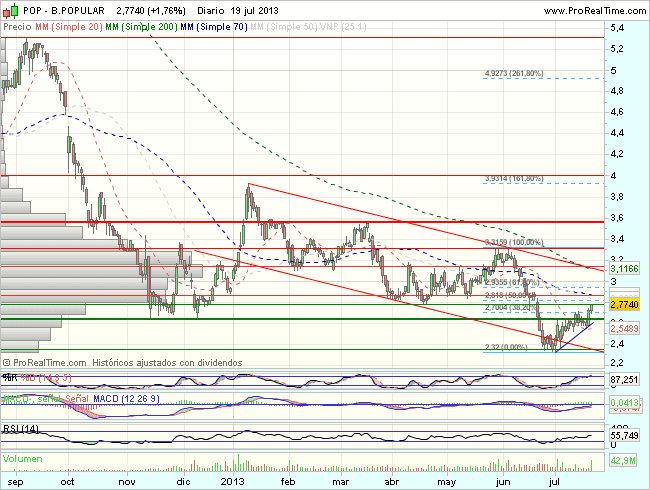Click the candlestick chart icon beside POP
Screen dimensions: 650x490
10,11
